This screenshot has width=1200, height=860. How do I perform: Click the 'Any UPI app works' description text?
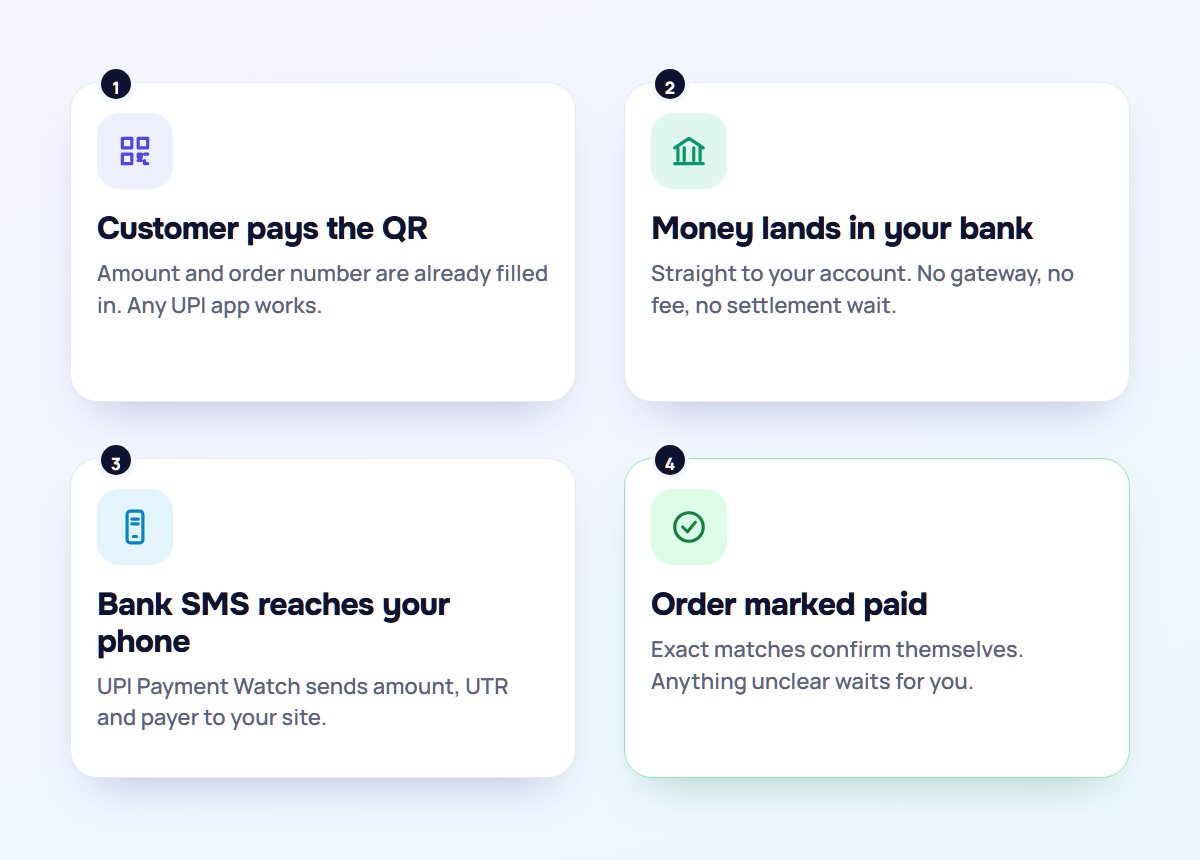224,306
